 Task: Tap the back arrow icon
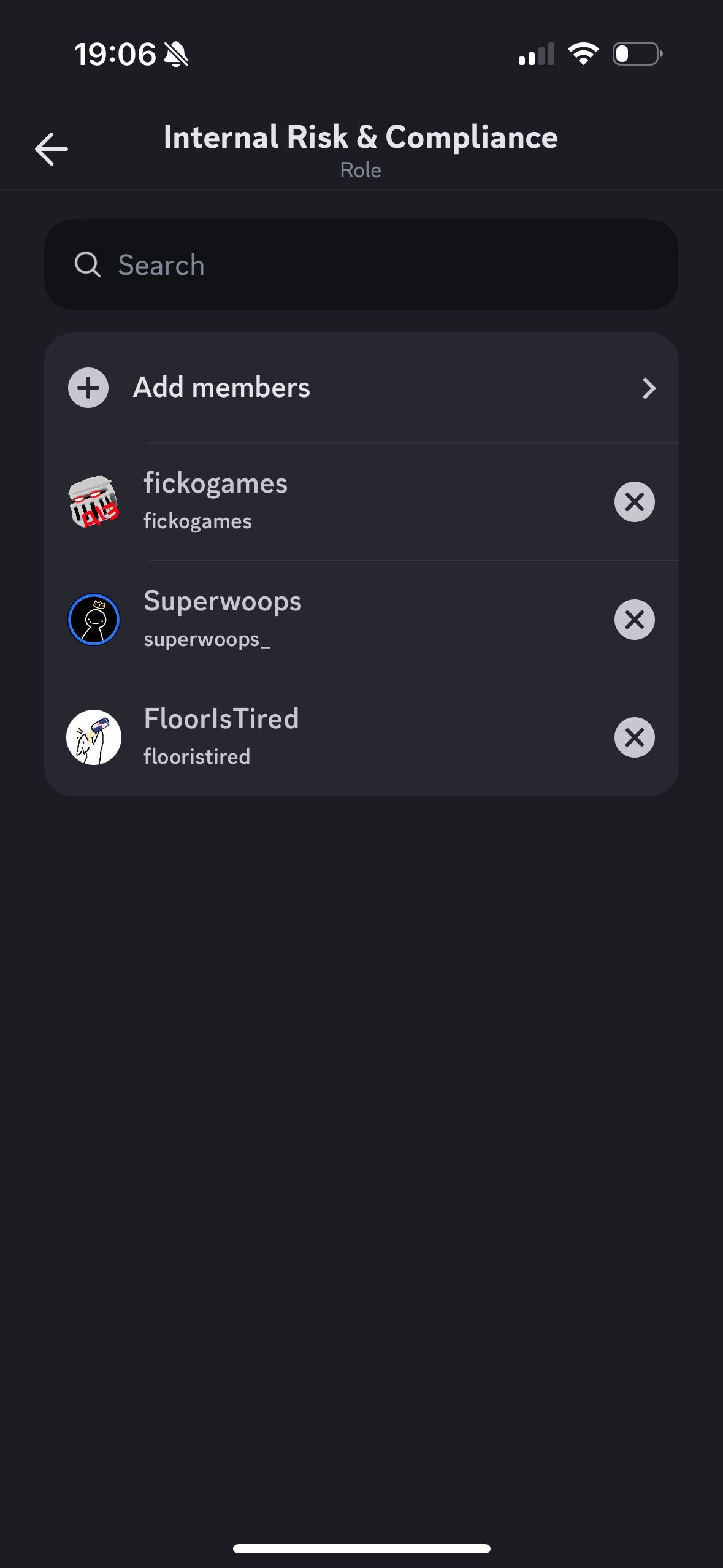(52, 149)
